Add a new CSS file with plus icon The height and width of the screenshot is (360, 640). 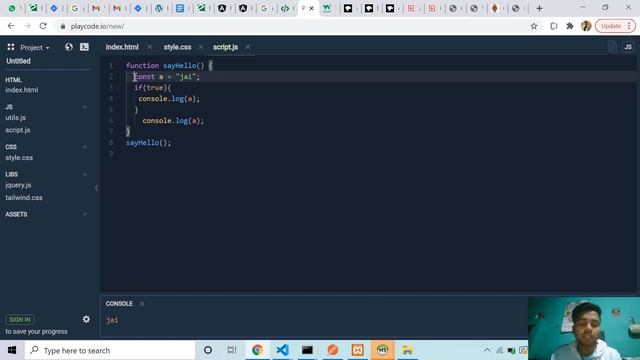(85, 147)
